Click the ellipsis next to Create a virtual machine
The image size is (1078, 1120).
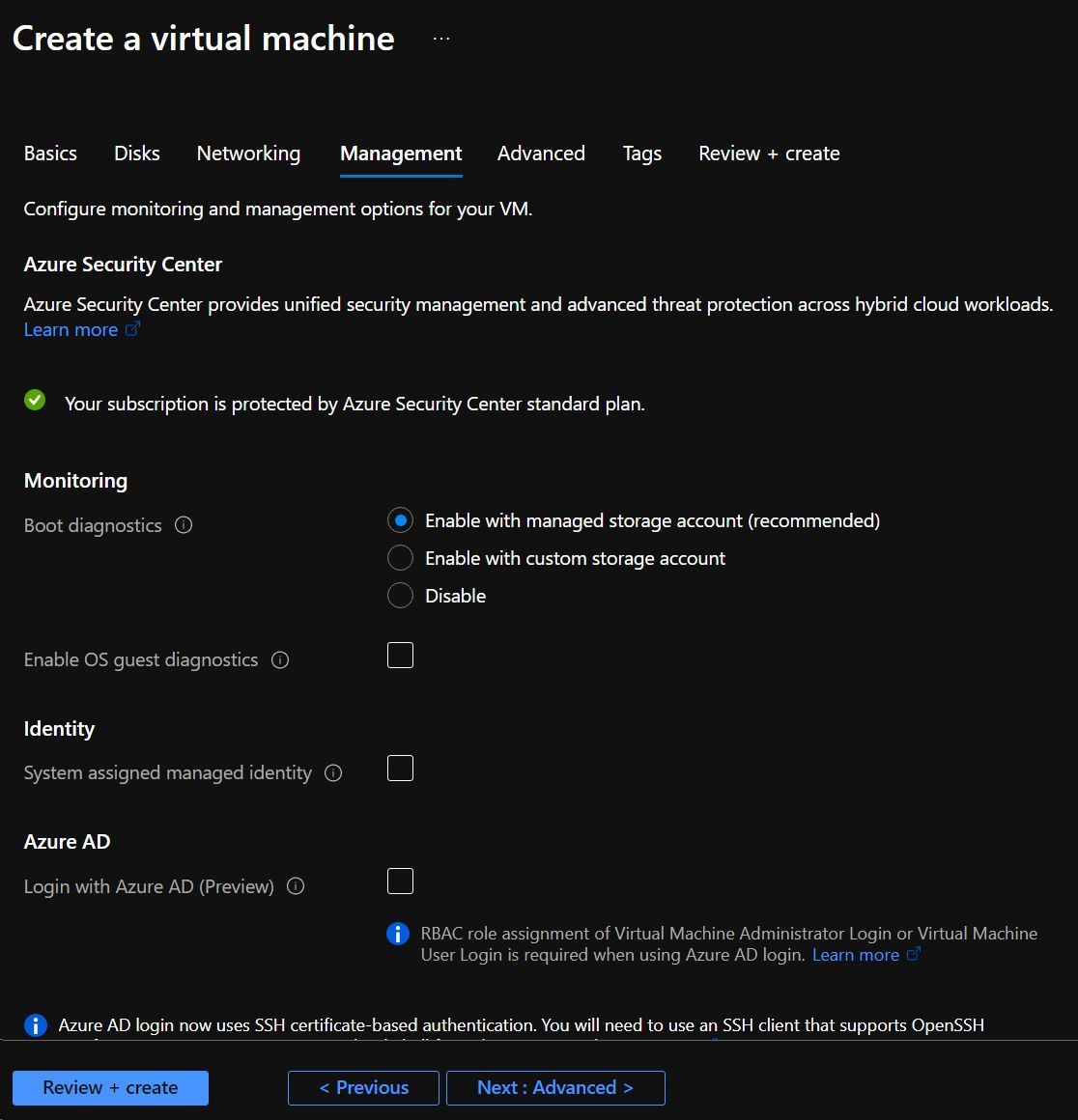pos(440,39)
